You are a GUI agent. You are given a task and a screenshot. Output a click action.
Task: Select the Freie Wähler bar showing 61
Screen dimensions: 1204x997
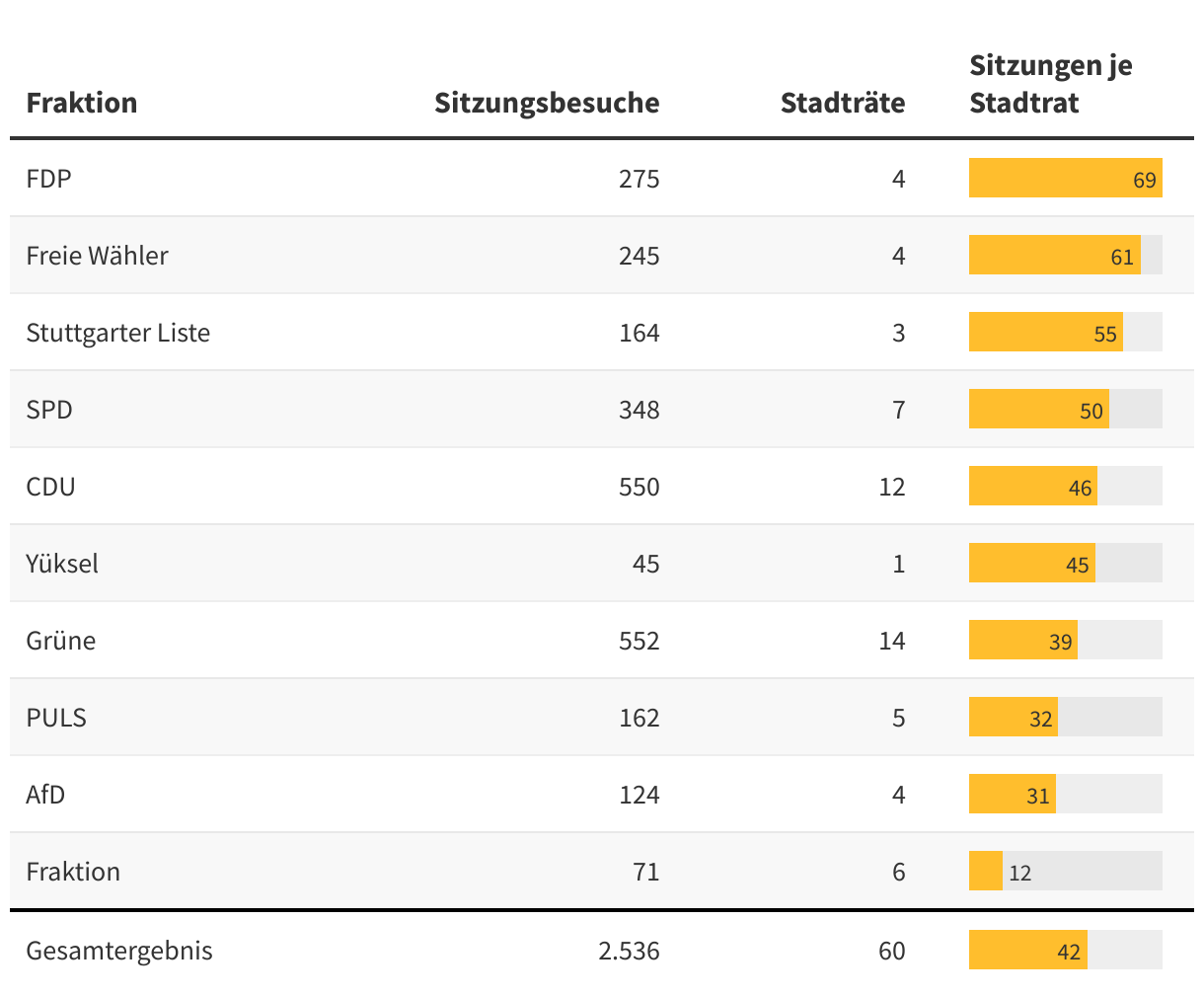coord(1054,256)
